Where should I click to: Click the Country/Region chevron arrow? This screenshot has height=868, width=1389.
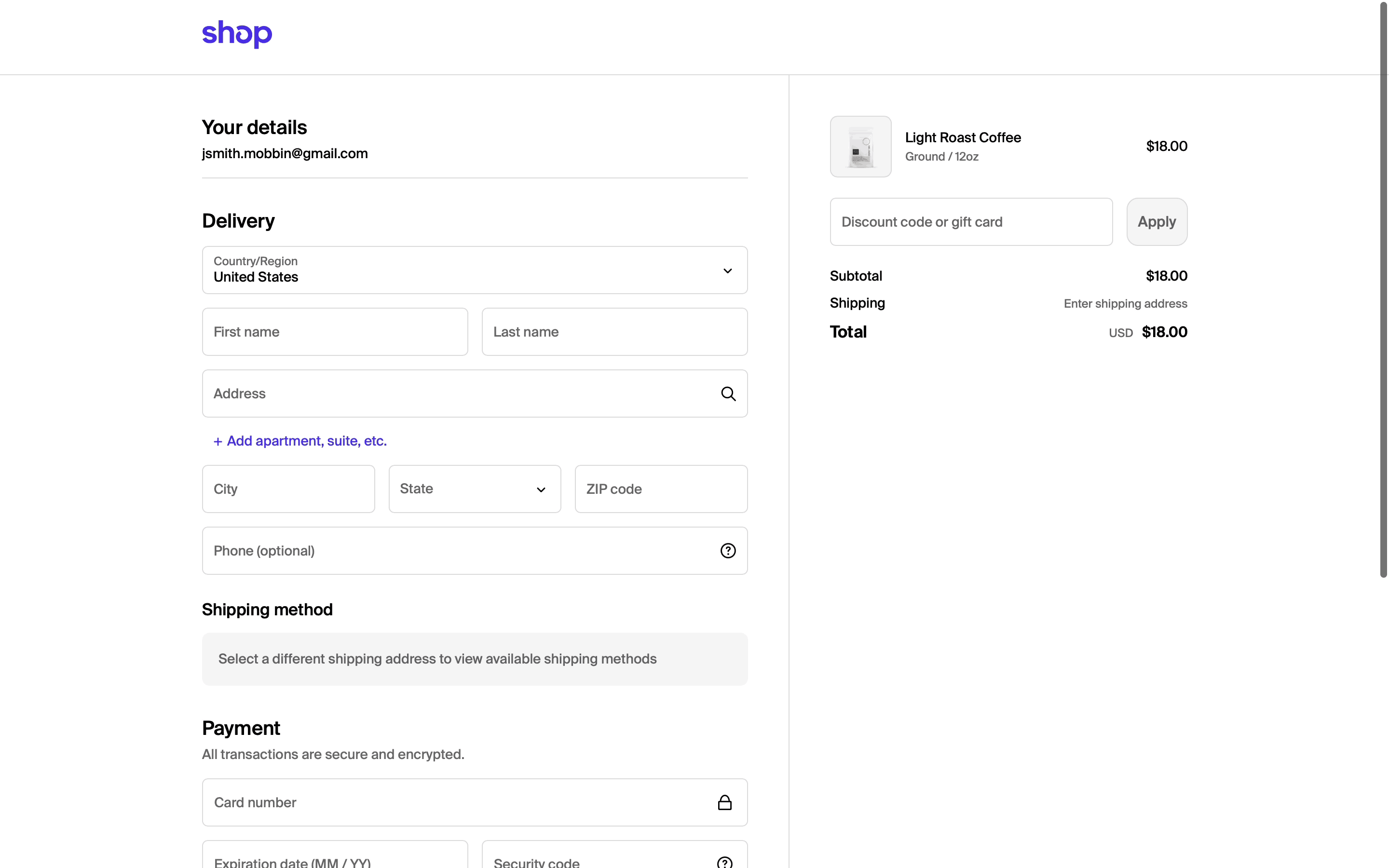coord(727,271)
